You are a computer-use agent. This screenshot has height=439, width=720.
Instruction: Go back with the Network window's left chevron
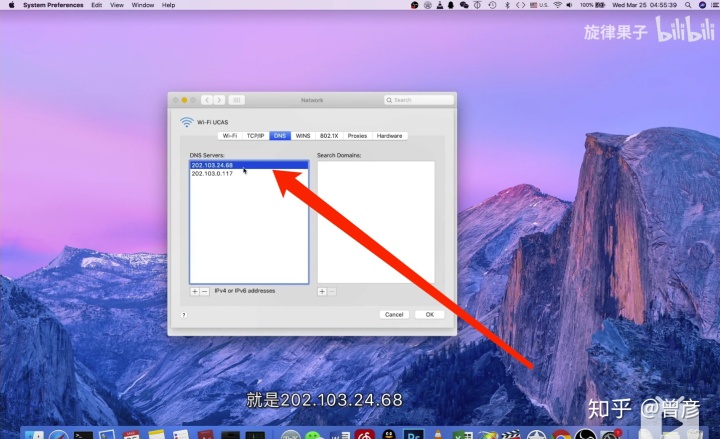click(x=207, y=100)
